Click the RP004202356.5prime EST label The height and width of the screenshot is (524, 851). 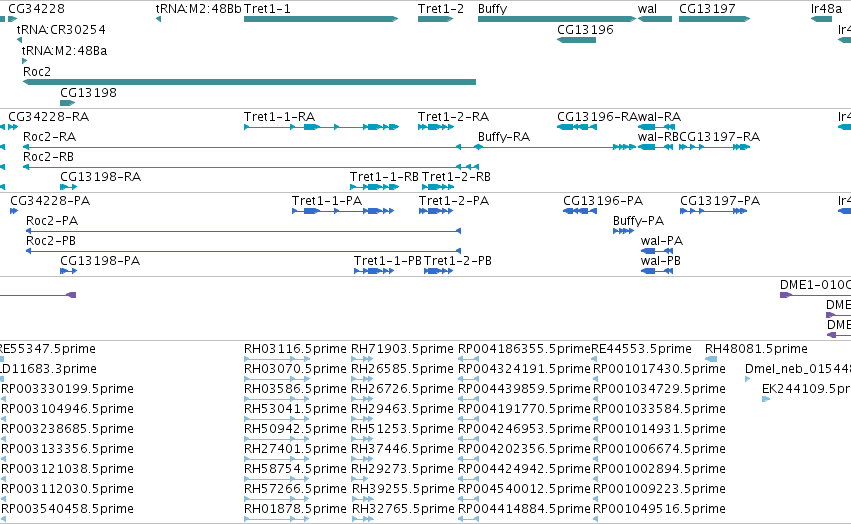524,449
